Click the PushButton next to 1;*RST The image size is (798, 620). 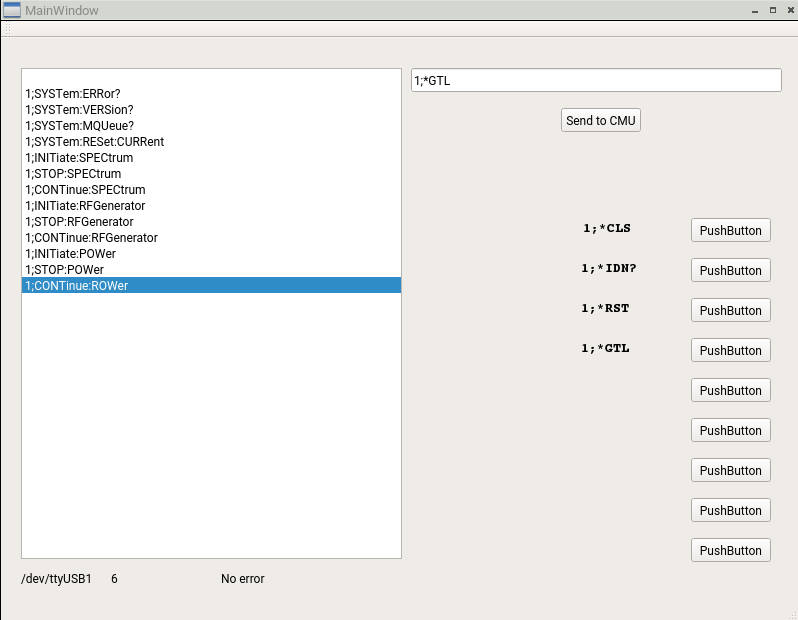[x=730, y=310]
